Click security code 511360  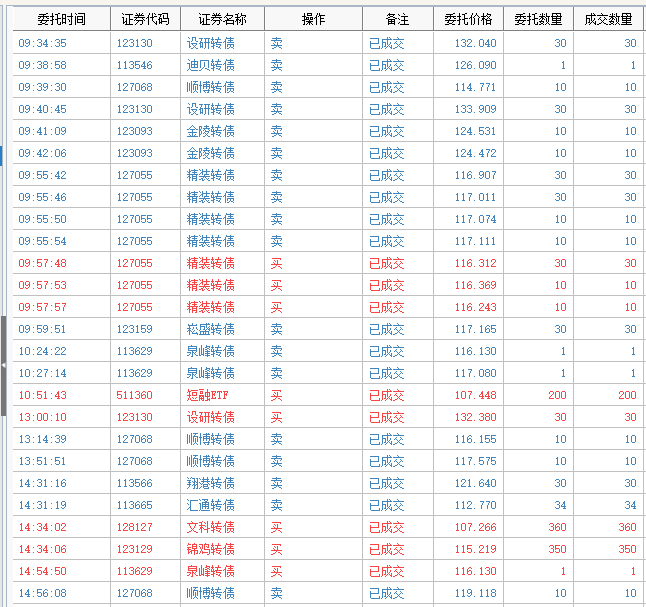(135, 395)
